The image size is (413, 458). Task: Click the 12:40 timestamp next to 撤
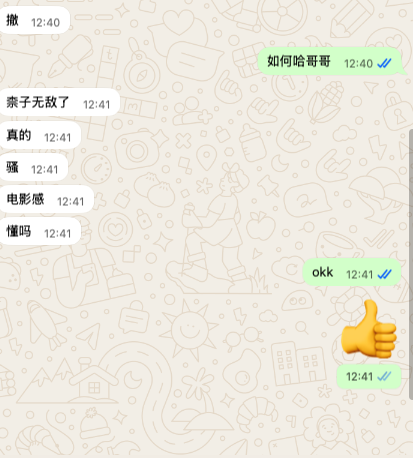(45, 23)
